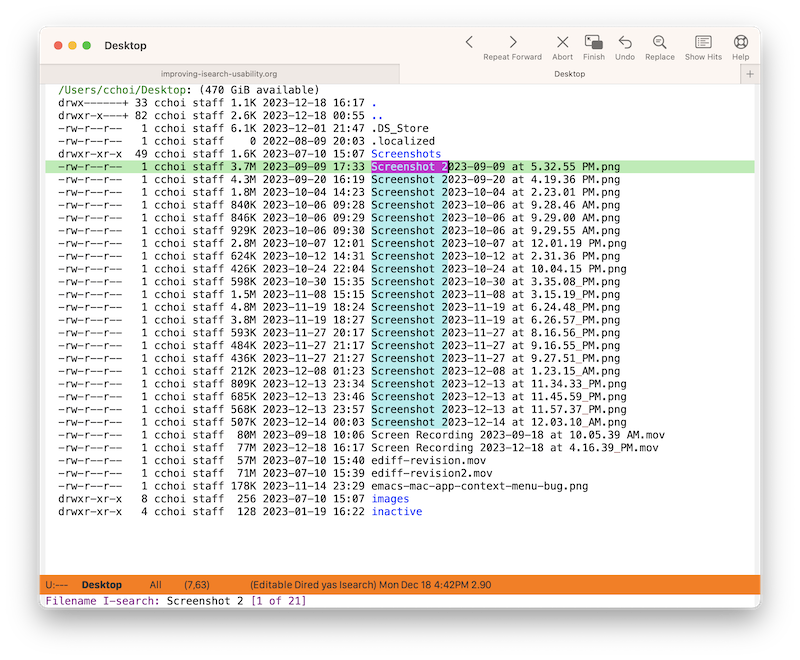Open the inactive directory
This screenshot has width=800, height=660.
396,512
